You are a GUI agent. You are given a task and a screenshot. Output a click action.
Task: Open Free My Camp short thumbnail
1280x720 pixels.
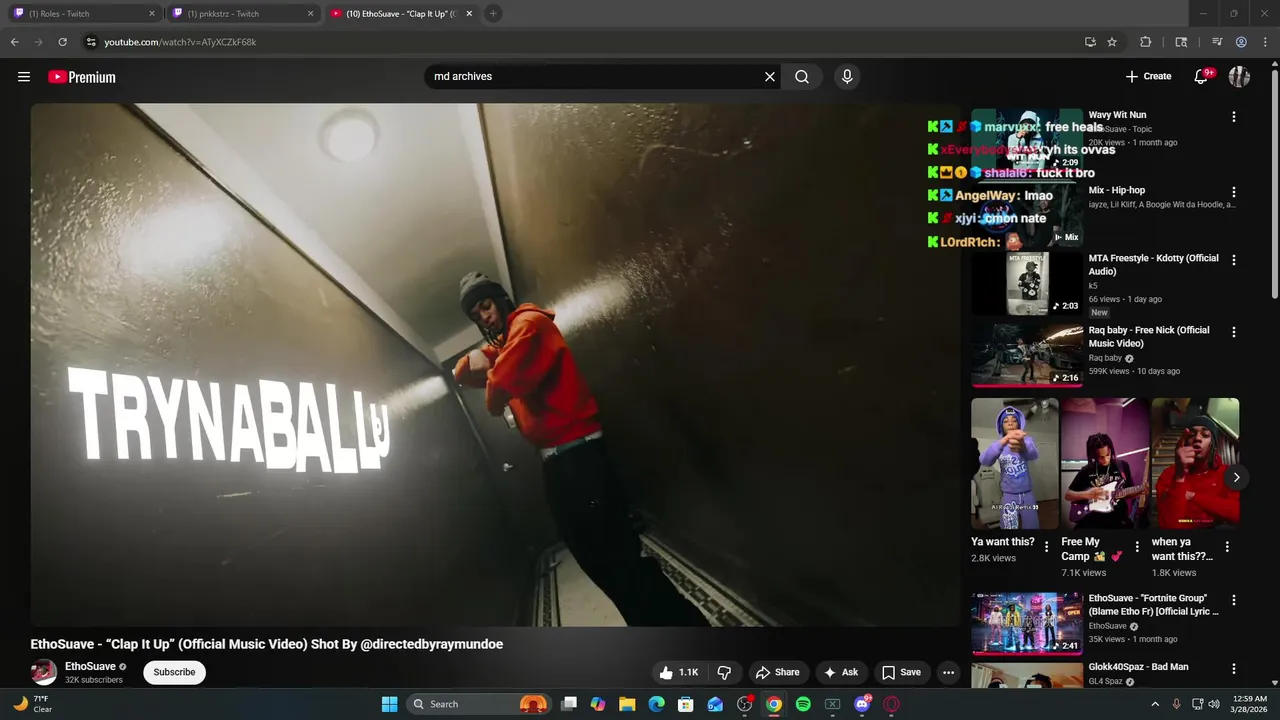[x=1105, y=464]
